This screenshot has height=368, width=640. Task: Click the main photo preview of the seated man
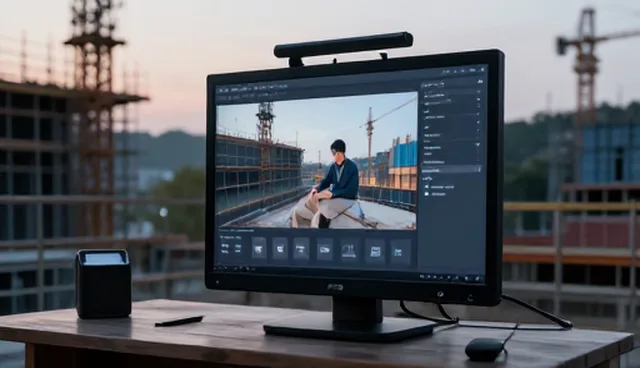316,160
